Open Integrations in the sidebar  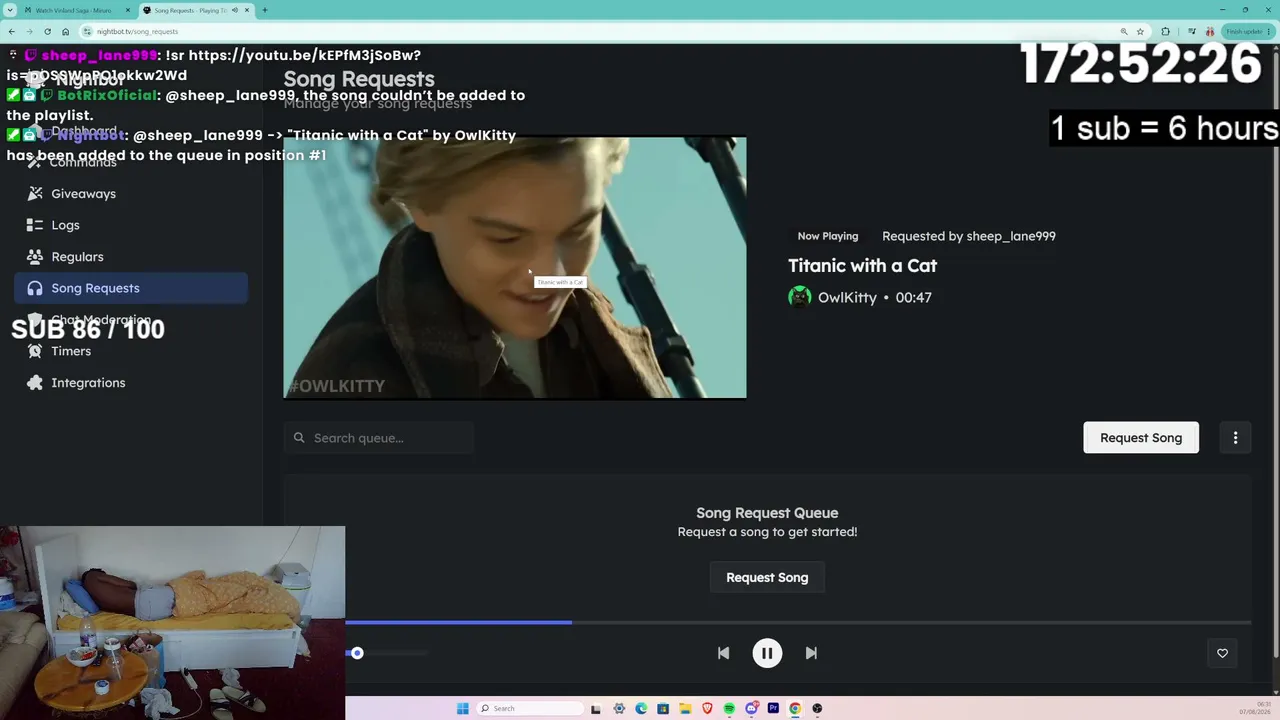click(x=131, y=383)
